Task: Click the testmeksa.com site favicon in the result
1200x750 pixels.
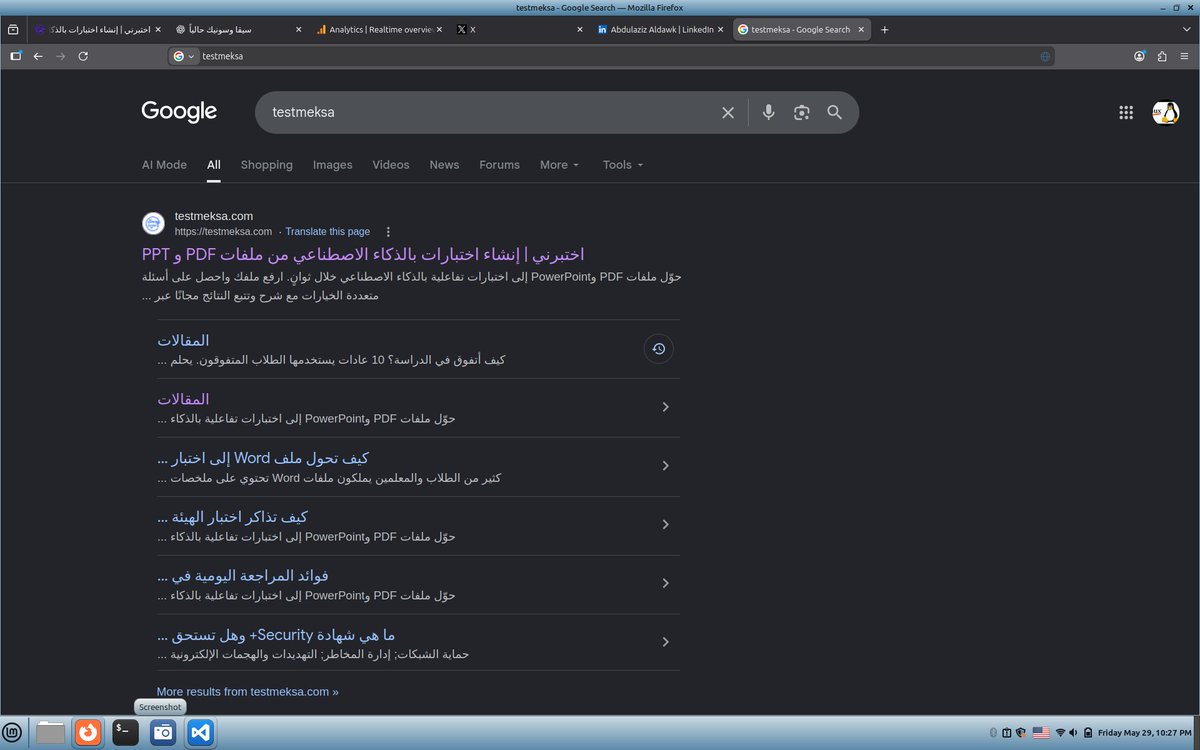Action: 153,223
